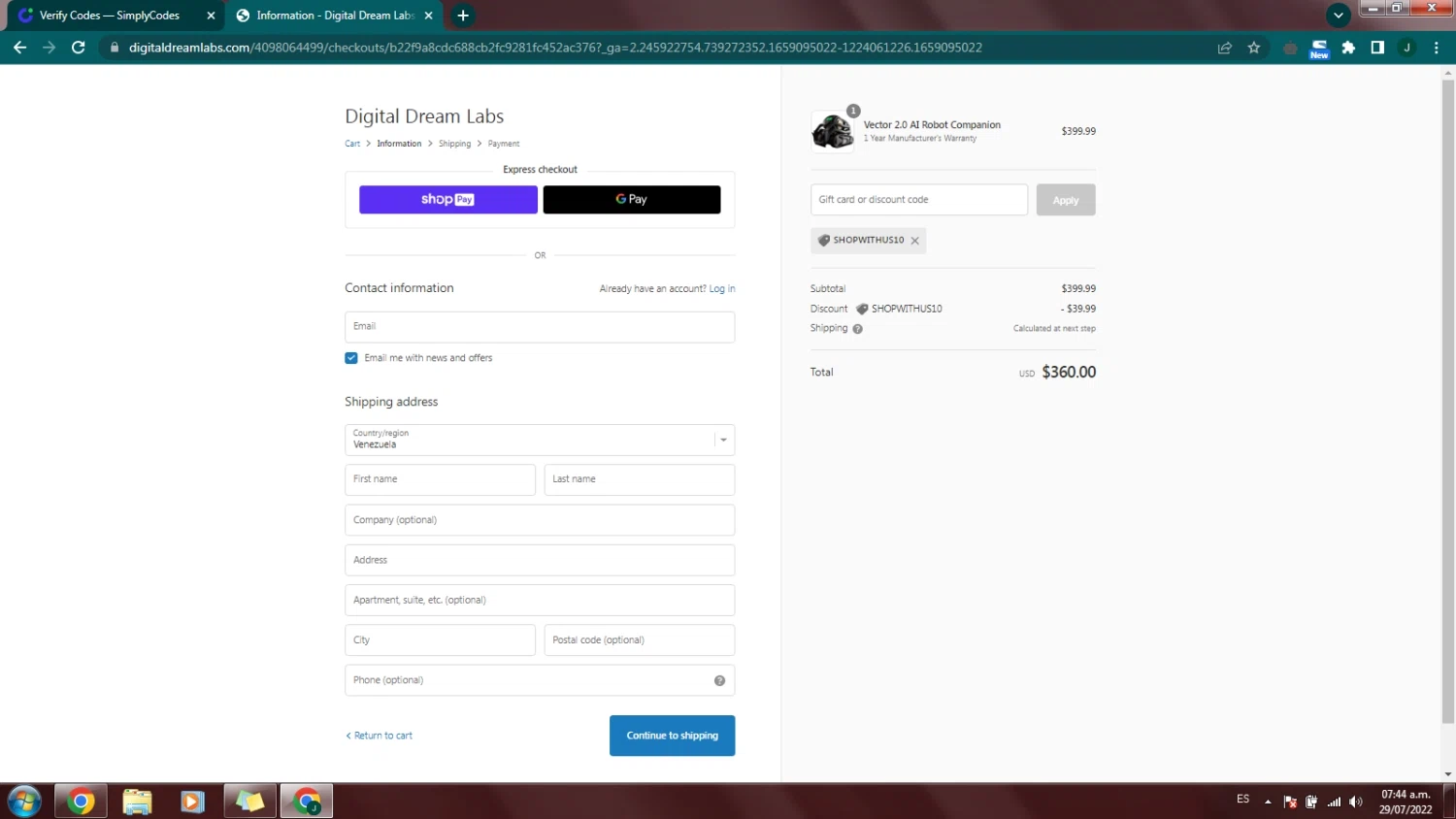Open the Chrome profile avatar J
Screen dimensions: 1456x819
click(1406, 48)
